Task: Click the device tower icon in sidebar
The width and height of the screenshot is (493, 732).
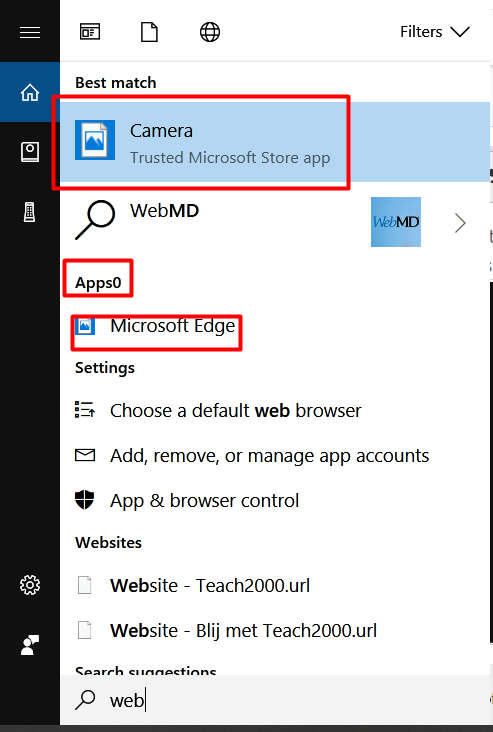Action: tap(29, 212)
